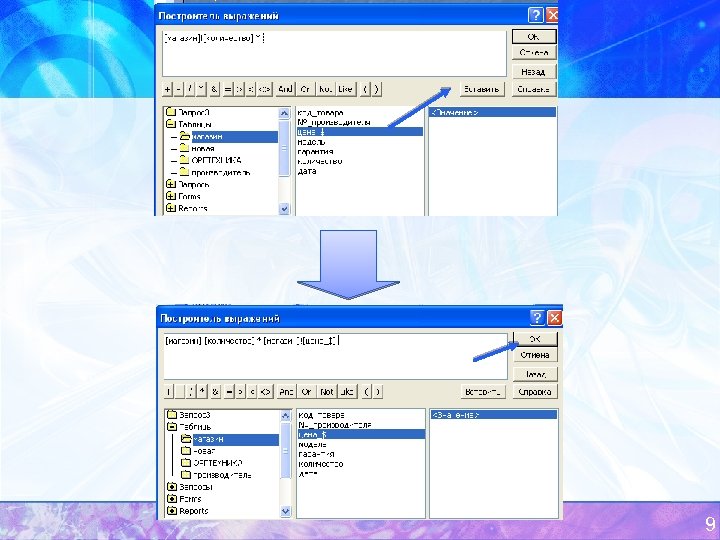The height and width of the screenshot is (540, 720).
Task: Insert the not-equal <> operator in the upper dialog
Action: (264, 89)
